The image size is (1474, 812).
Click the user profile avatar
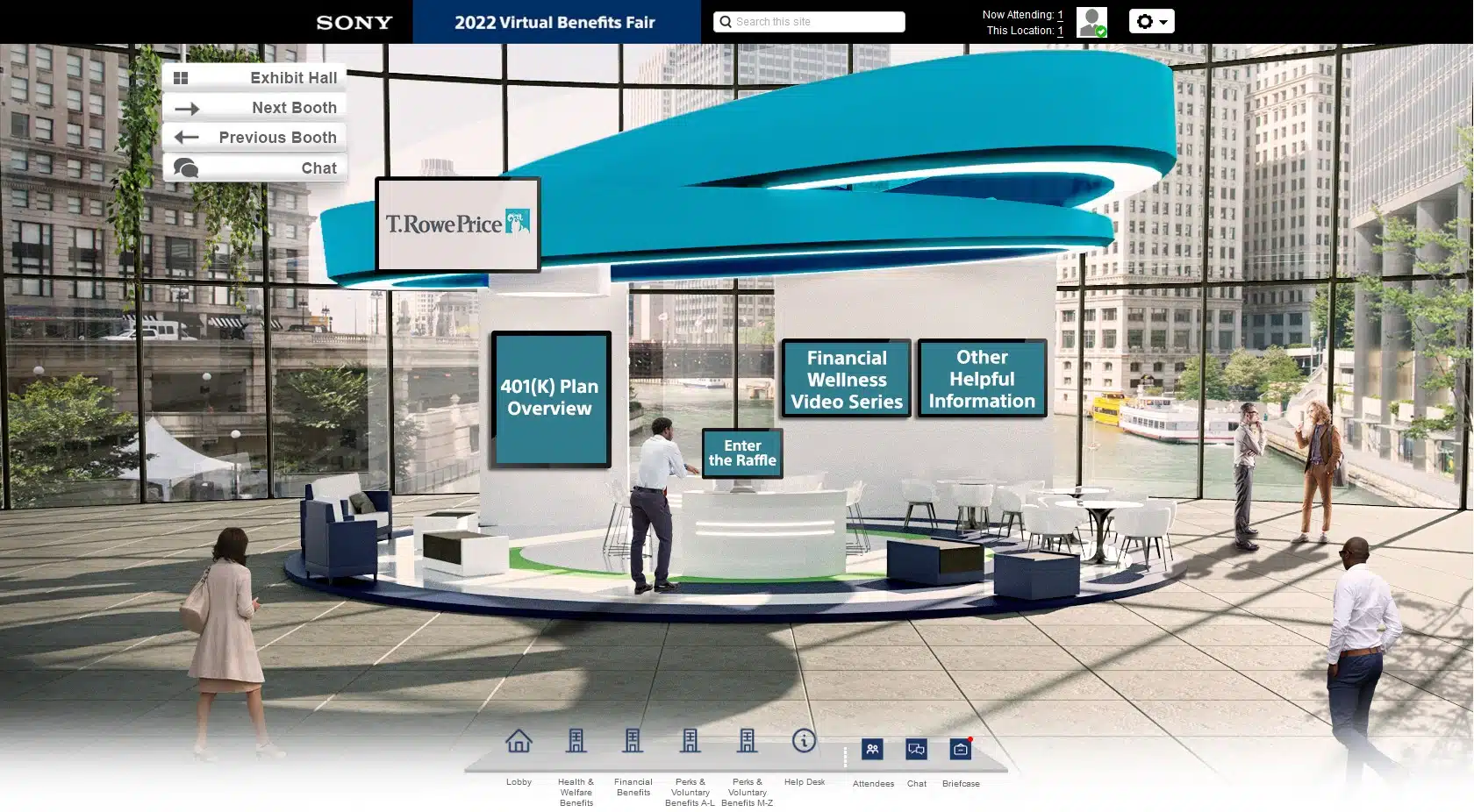pos(1091,22)
